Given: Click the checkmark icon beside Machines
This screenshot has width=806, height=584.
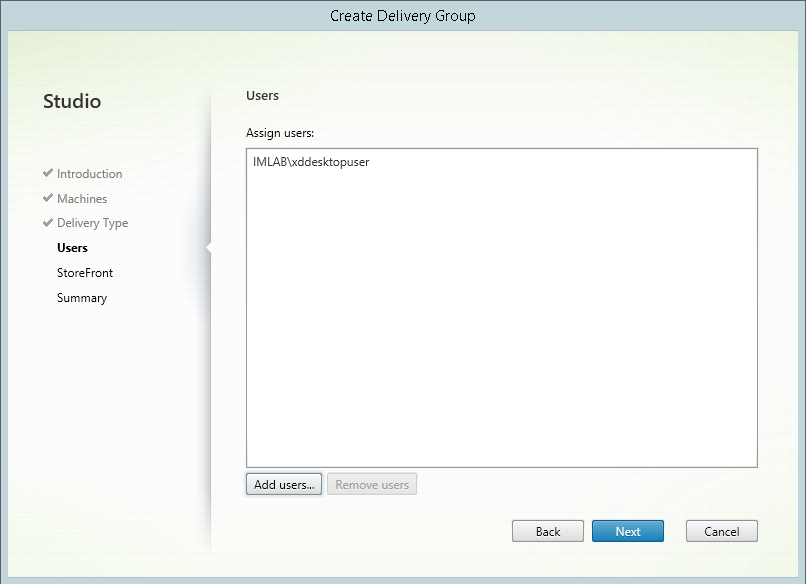Looking at the screenshot, I should (46, 198).
